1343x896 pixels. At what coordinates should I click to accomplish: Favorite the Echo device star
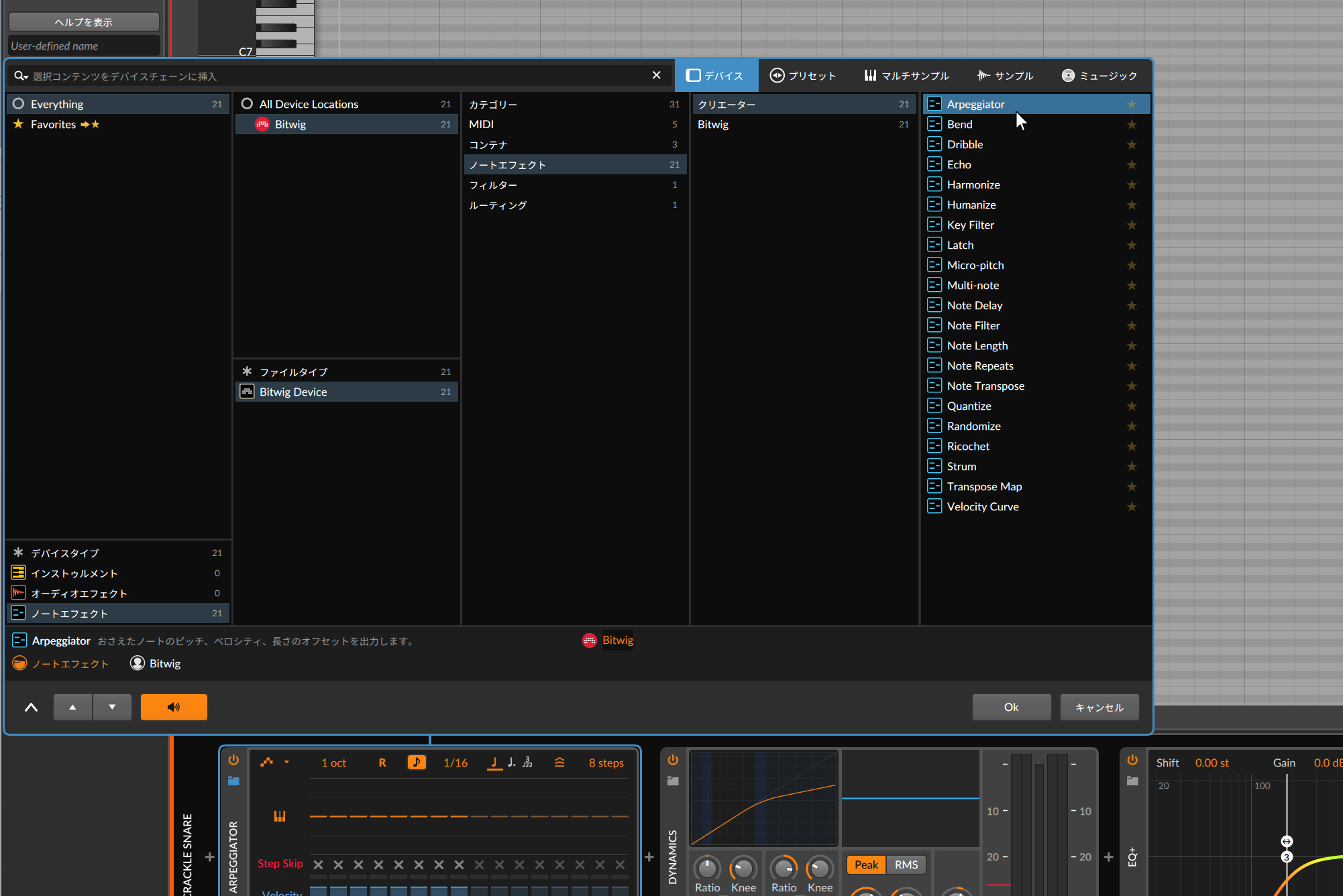(x=1132, y=164)
